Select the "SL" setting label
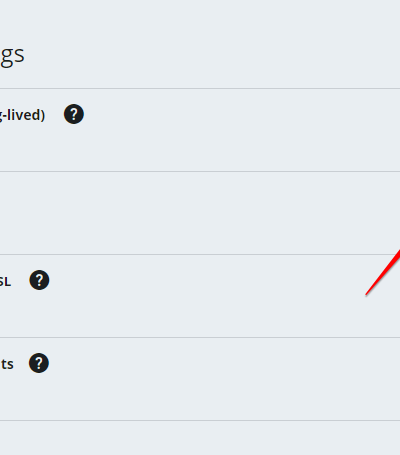Screen dimensions: 400x455 pyautogui.click(x=5, y=282)
